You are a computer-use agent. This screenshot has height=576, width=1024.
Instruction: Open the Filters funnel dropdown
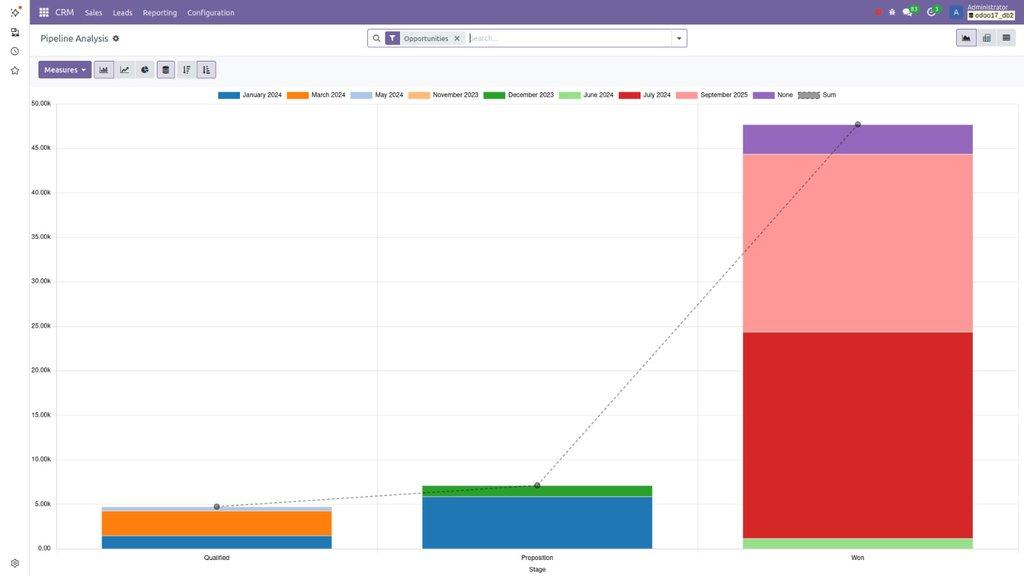(391, 37)
